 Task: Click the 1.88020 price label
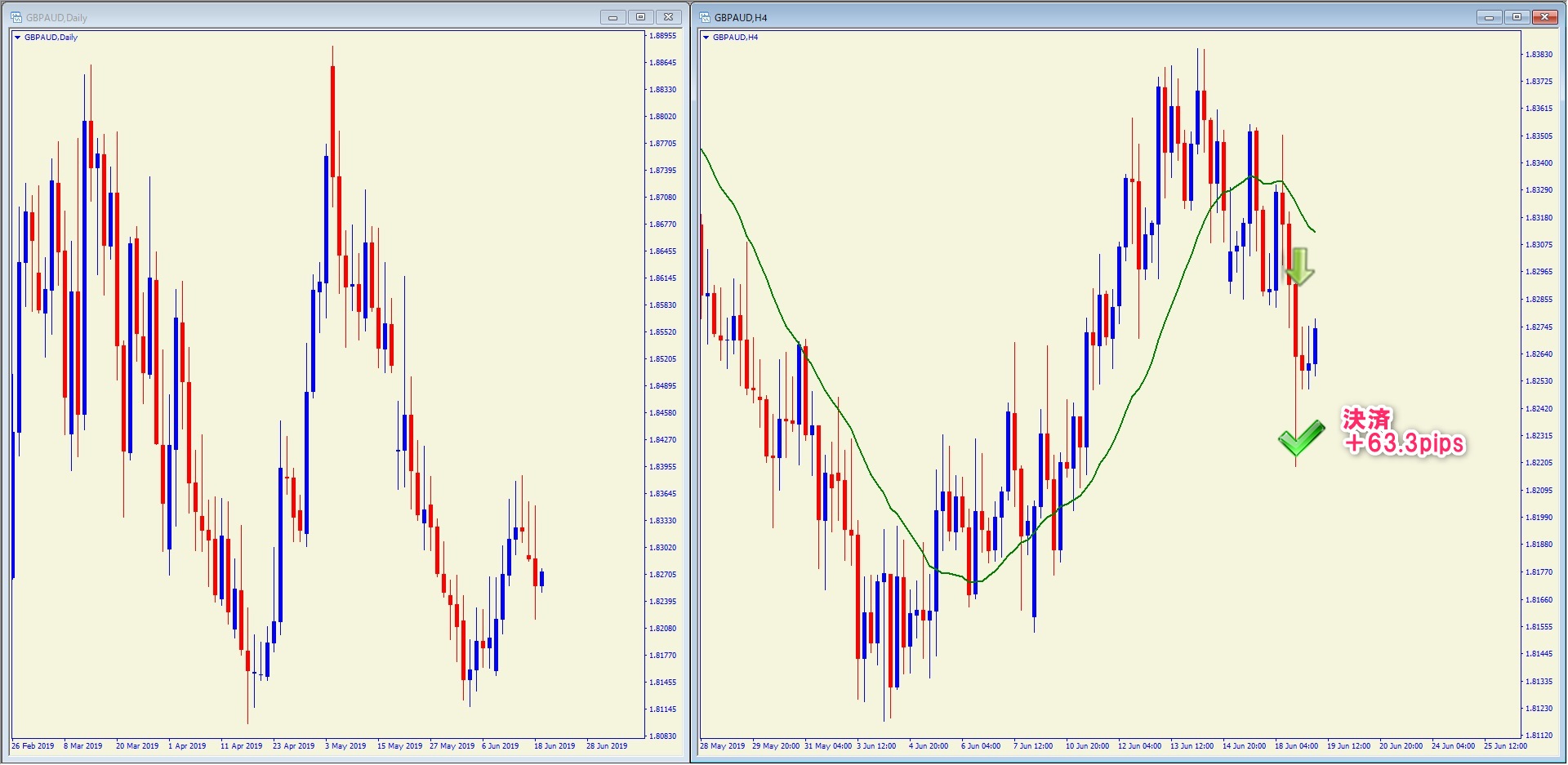663,117
